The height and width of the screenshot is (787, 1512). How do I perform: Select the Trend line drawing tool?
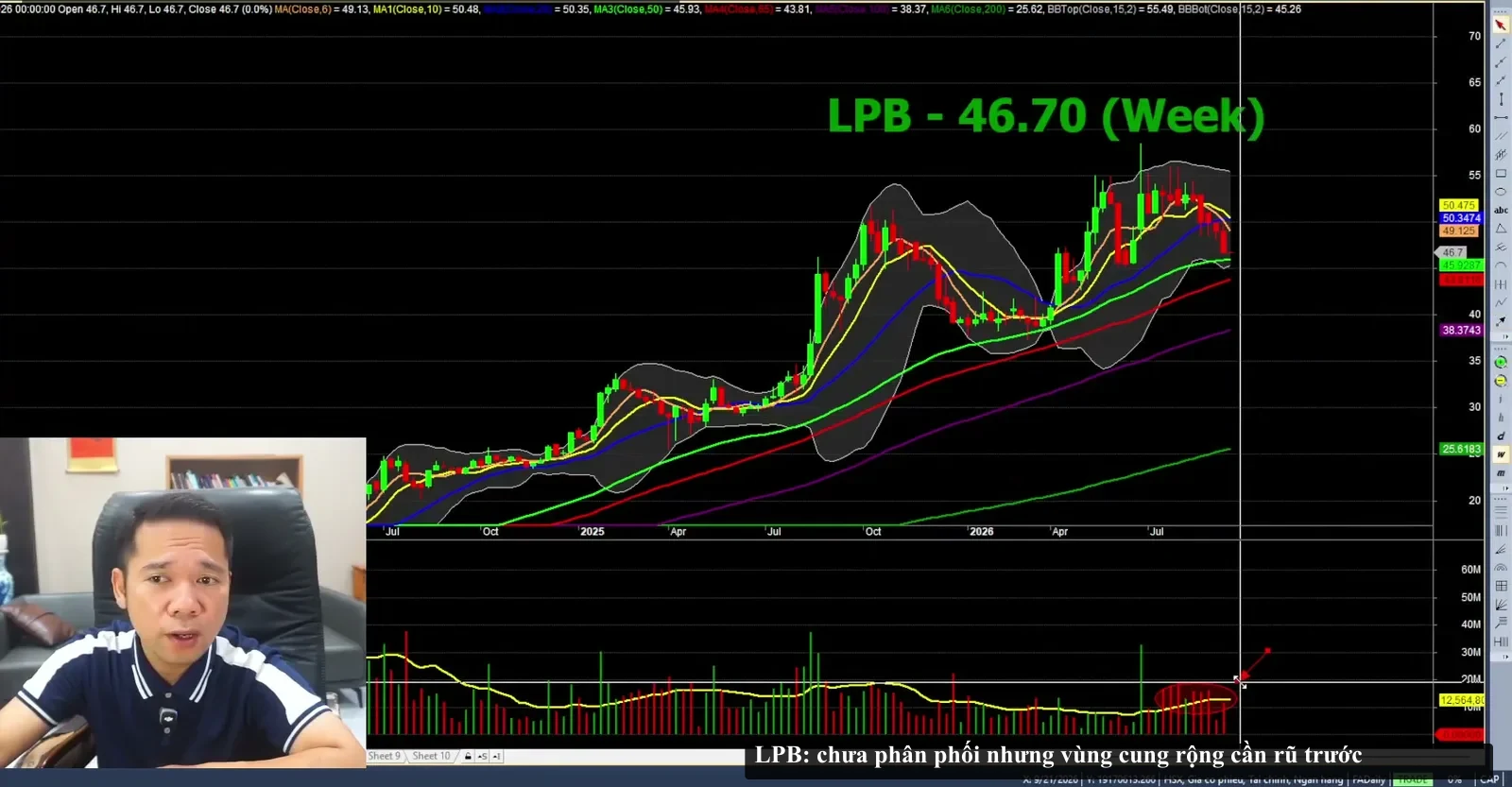pos(1501,43)
